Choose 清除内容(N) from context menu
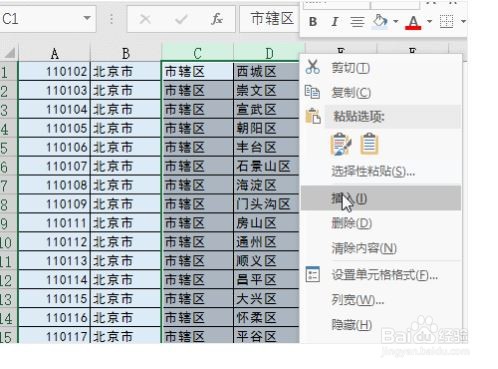Image resolution: width=498 pixels, height=369 pixels. coord(364,248)
